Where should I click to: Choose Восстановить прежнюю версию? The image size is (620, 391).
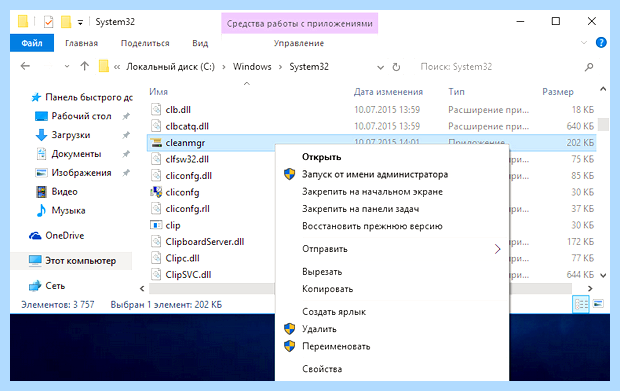click(x=391, y=226)
